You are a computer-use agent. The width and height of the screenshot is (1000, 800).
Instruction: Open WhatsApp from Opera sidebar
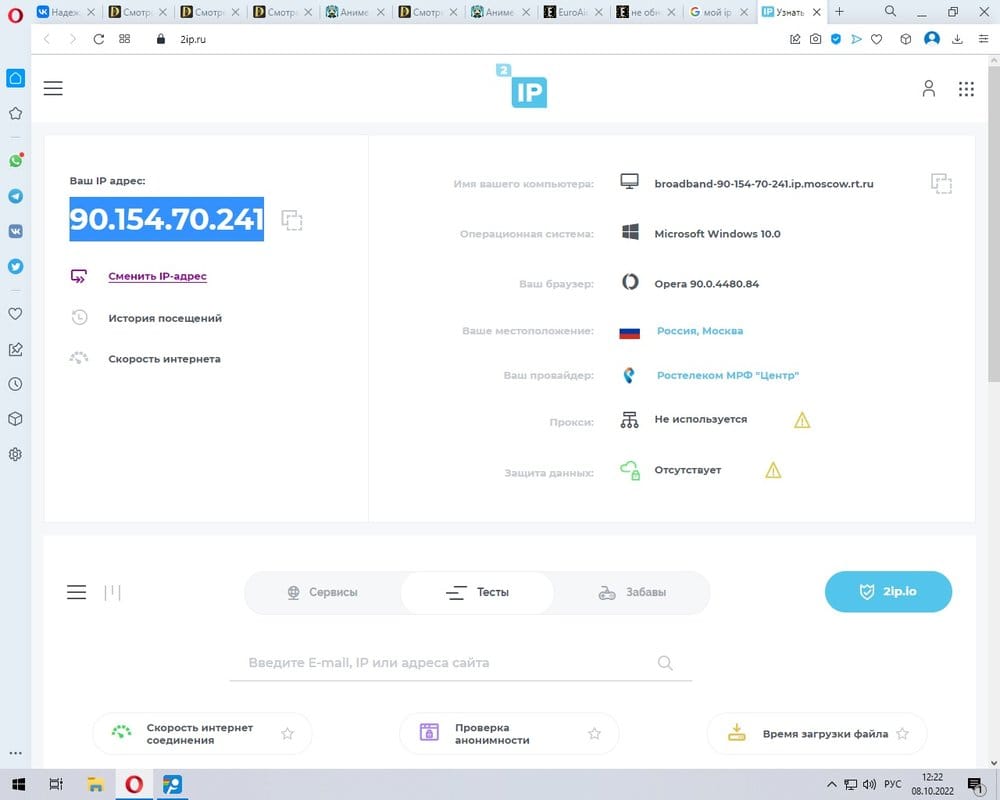coord(16,160)
